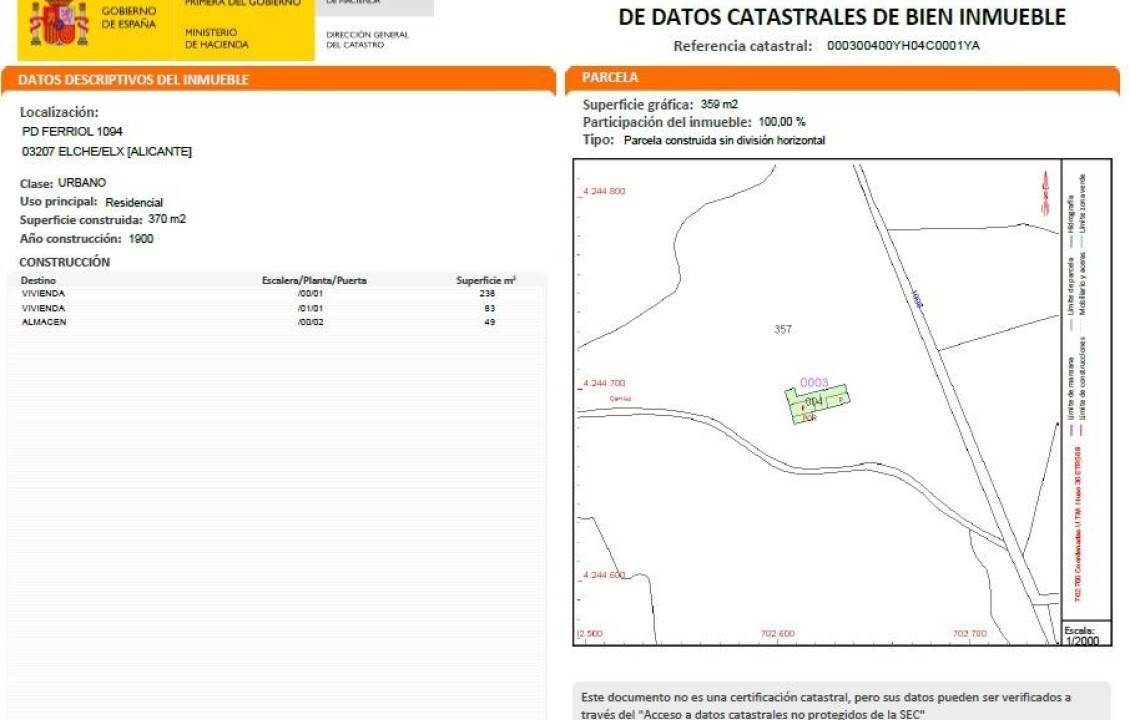Select VIVIENDA in the /01/01 row
The width and height of the screenshot is (1130, 720).
[43, 308]
